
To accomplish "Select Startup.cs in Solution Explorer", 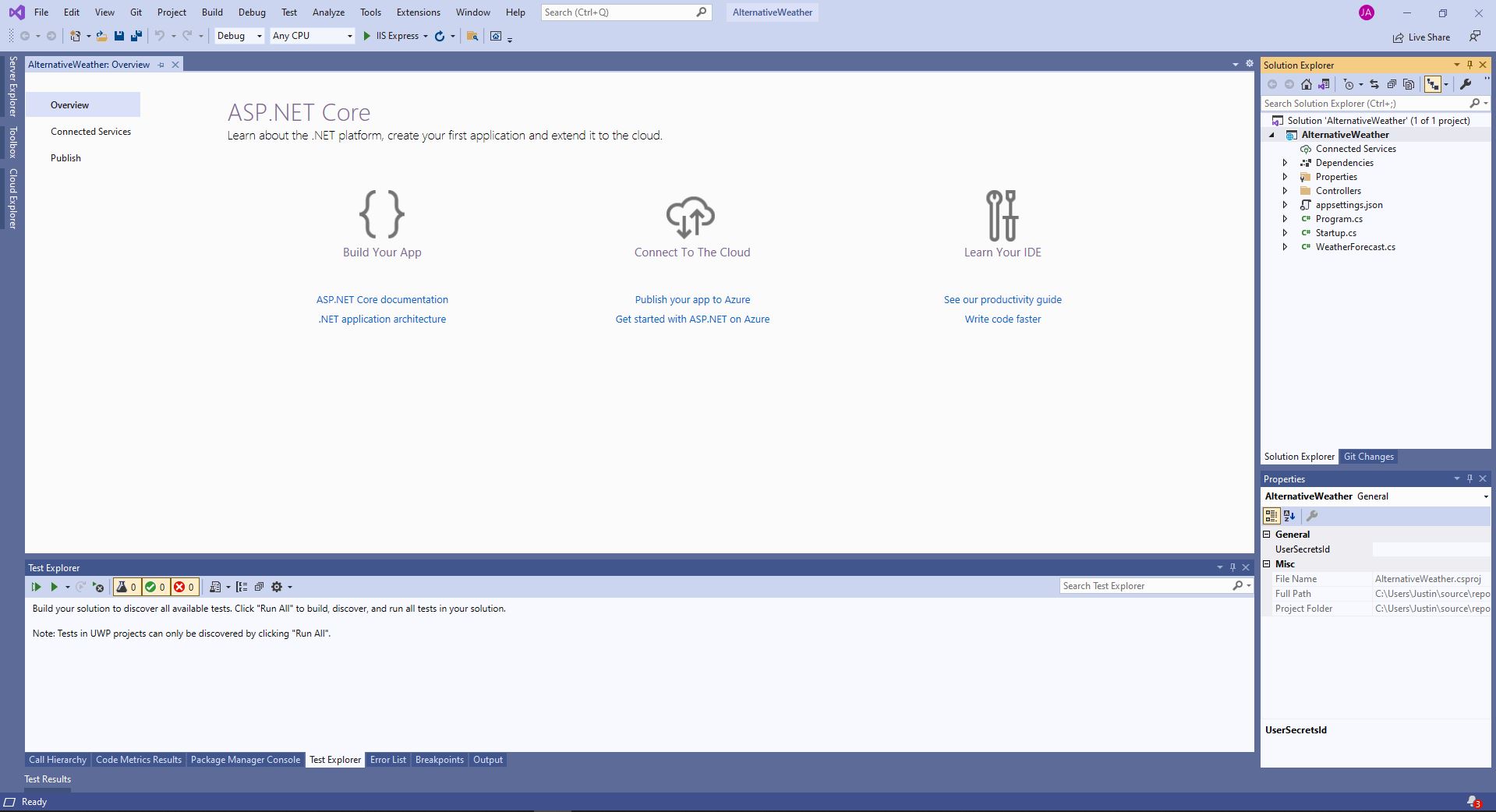I will 1336,233.
